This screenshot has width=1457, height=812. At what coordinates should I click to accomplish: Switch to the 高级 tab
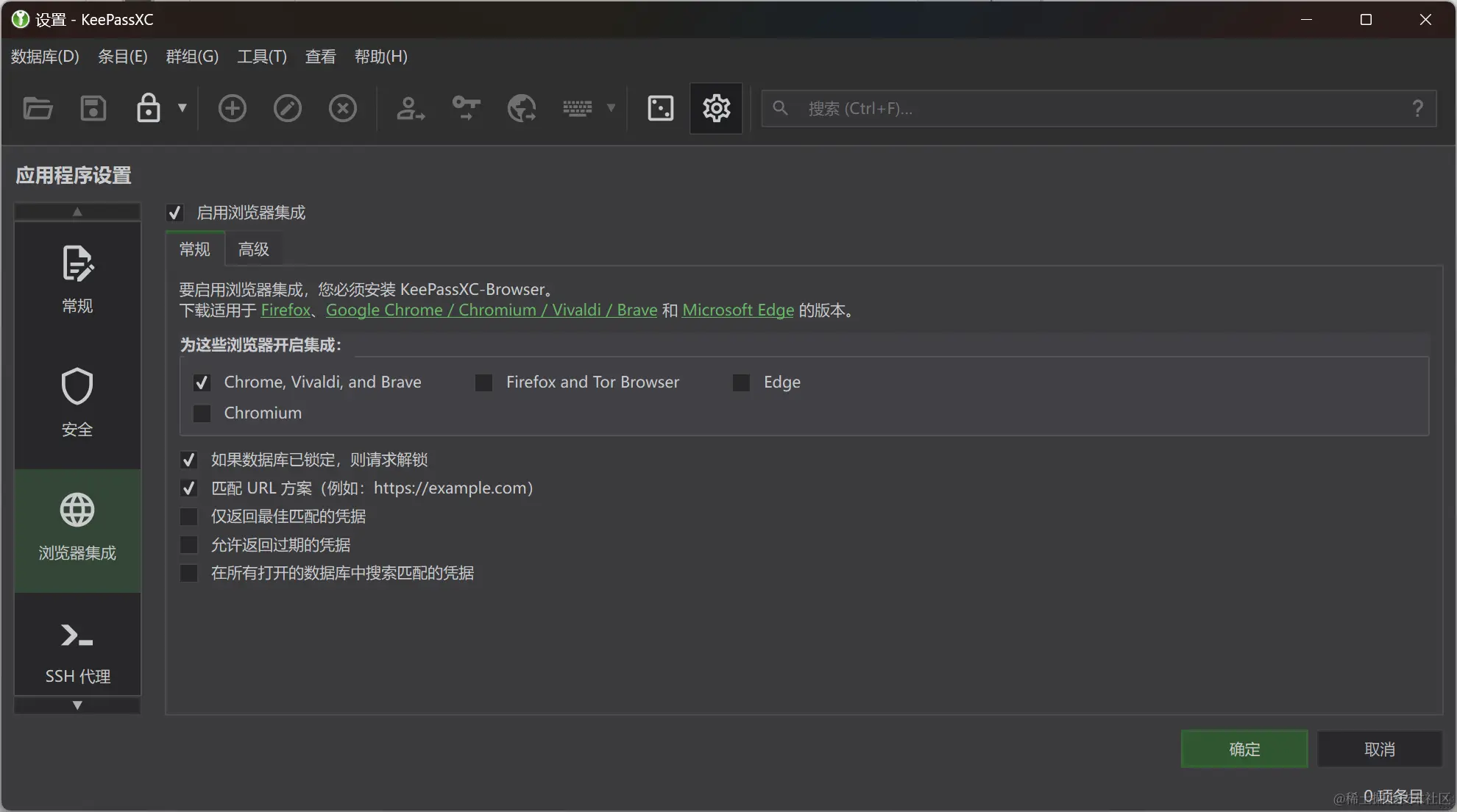(x=253, y=249)
